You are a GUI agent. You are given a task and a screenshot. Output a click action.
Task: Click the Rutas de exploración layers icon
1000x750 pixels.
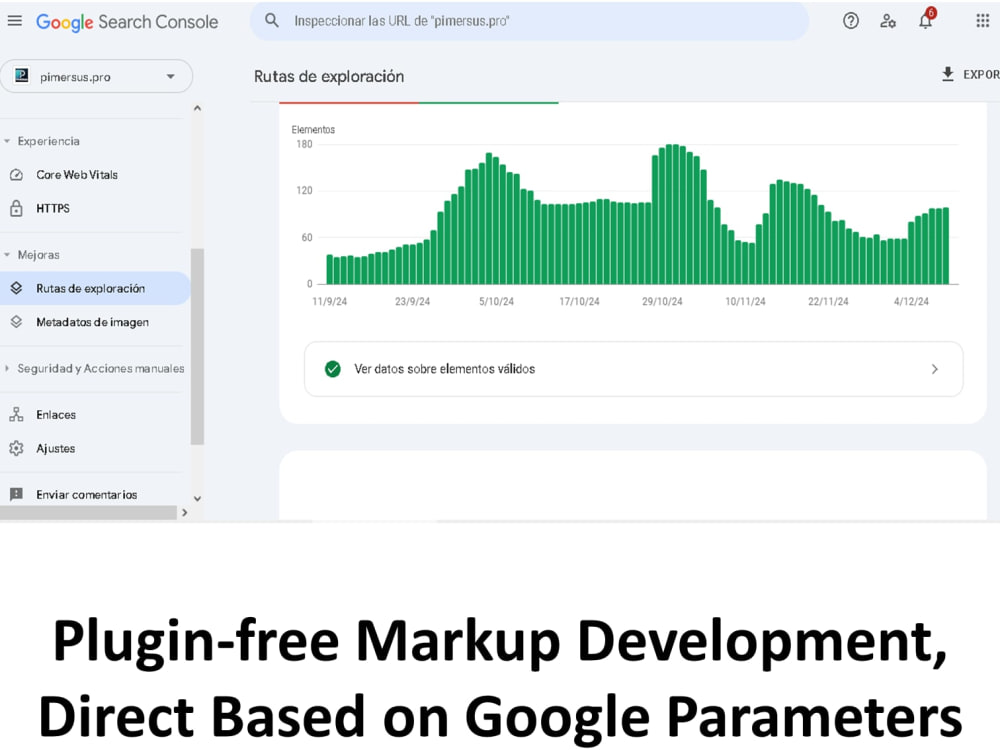coord(17,288)
